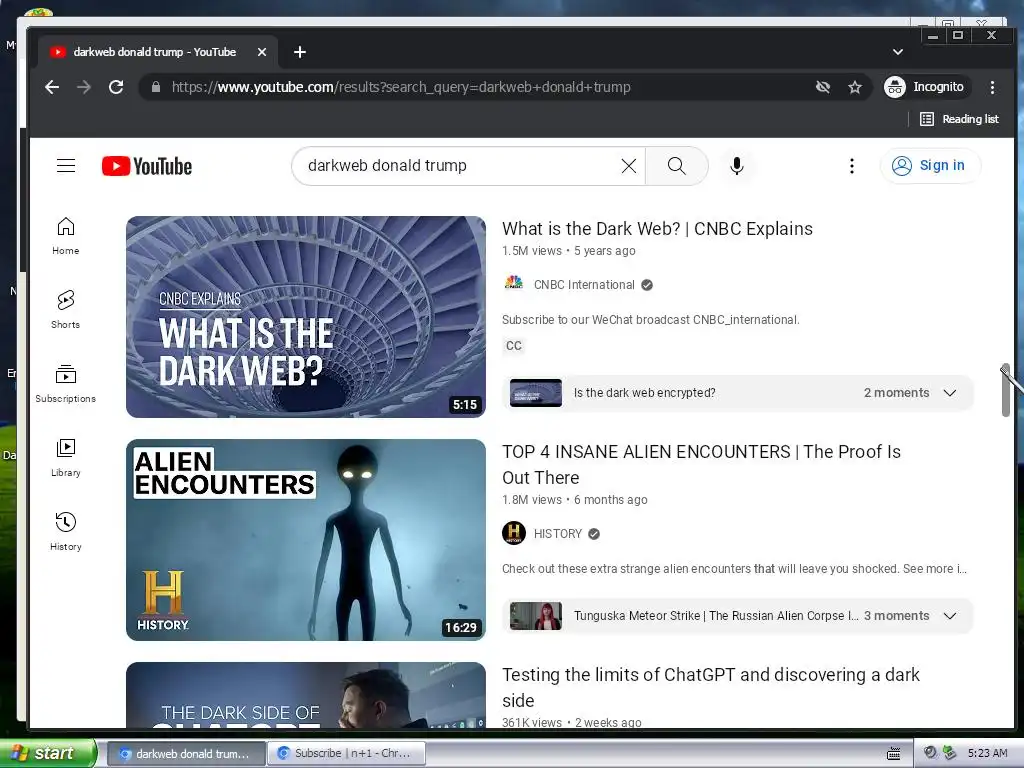Open Library in the sidebar
This screenshot has width=1024, height=768.
pyautogui.click(x=66, y=458)
